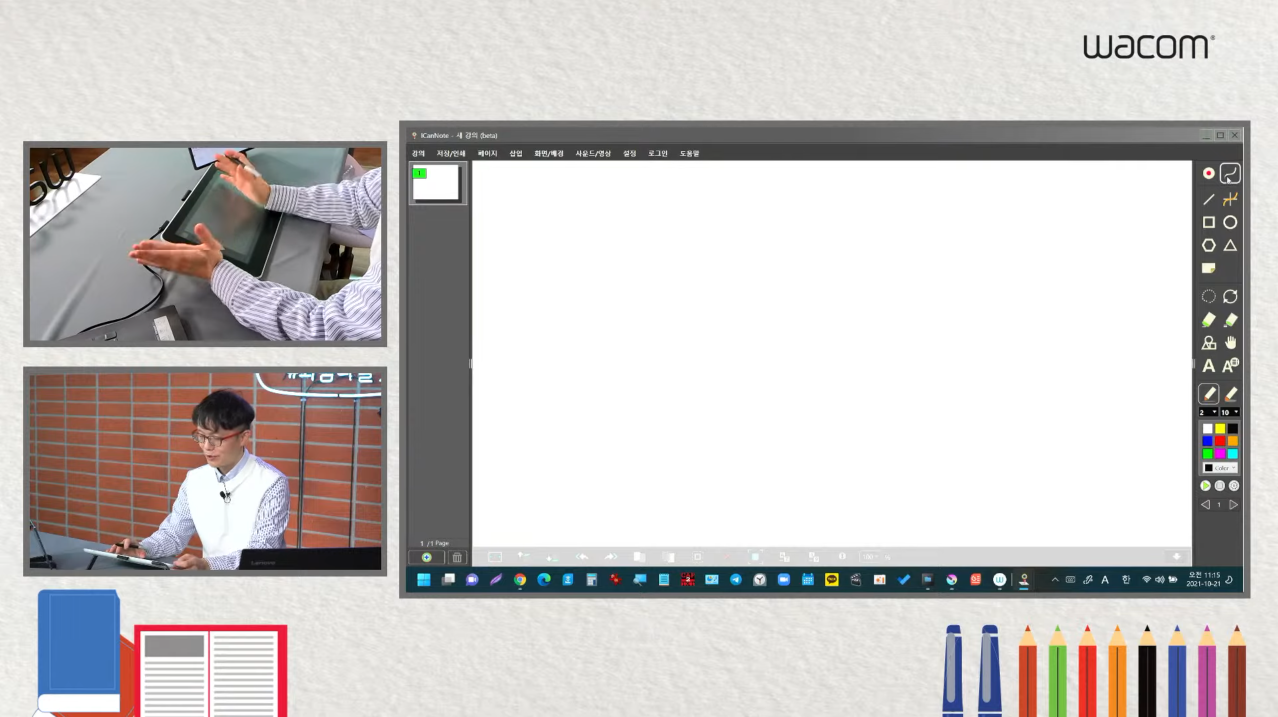Click the green play button in palette
Screen dimensions: 1278x717
point(1206,486)
